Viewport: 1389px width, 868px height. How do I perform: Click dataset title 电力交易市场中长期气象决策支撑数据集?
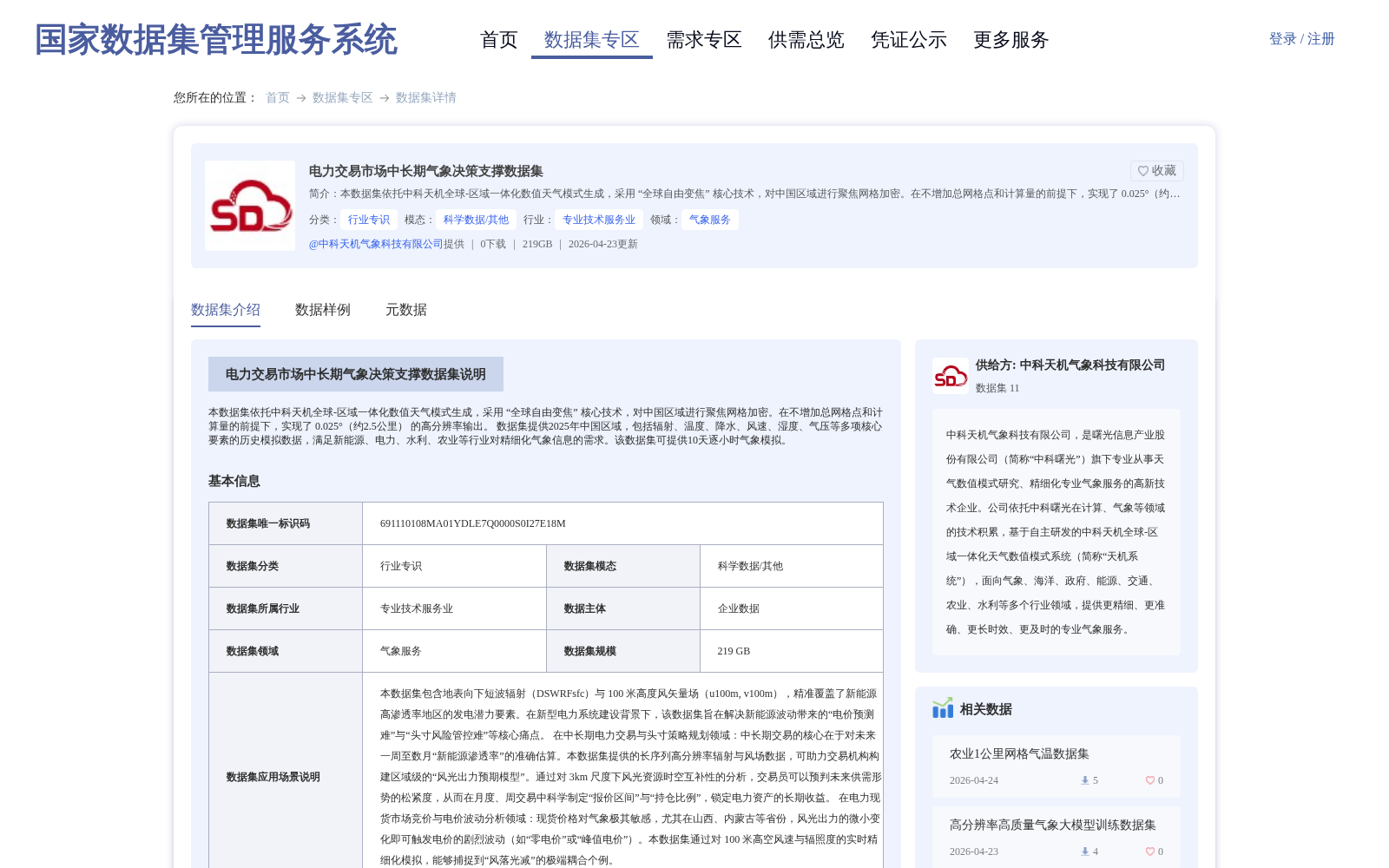[426, 171]
